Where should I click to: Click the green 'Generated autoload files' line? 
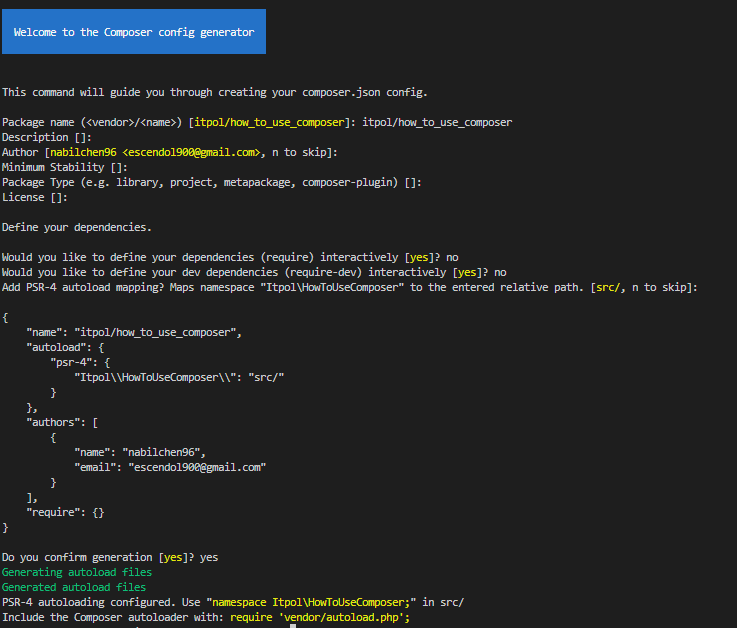(74, 588)
